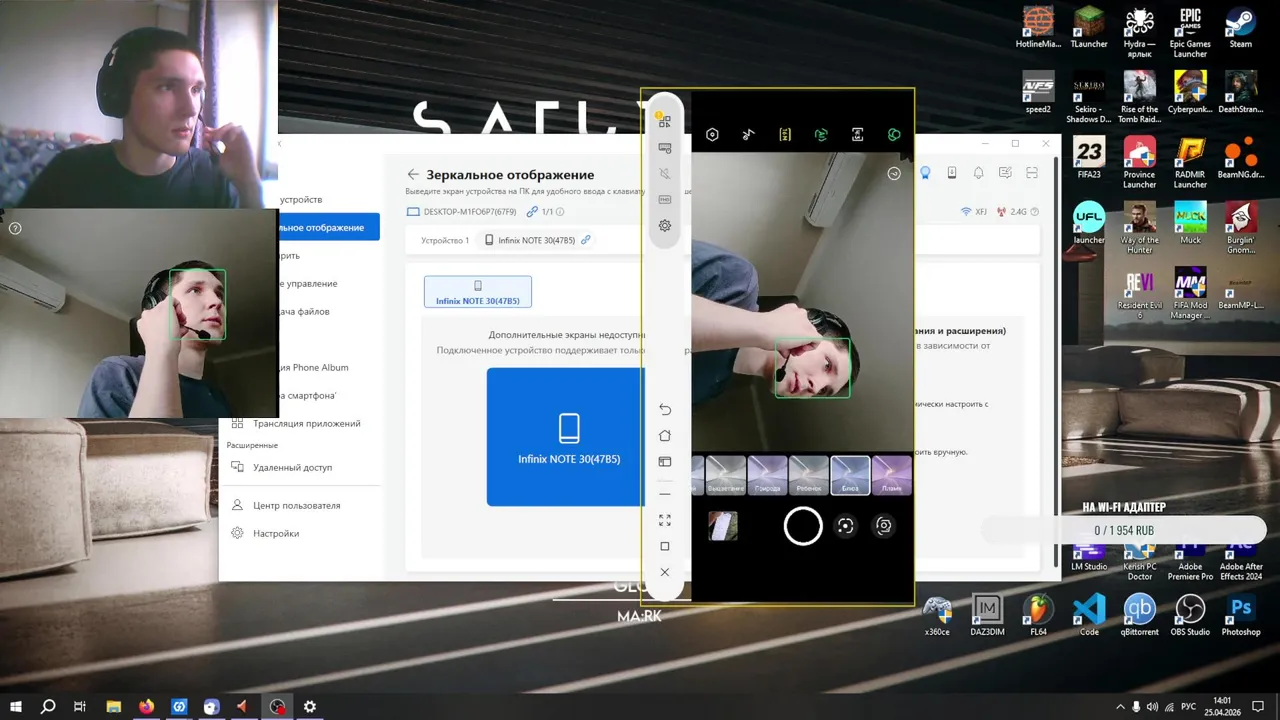The width and height of the screenshot is (1280, 720).
Task: Change the 16M resolution camera option
Action: 785,135
